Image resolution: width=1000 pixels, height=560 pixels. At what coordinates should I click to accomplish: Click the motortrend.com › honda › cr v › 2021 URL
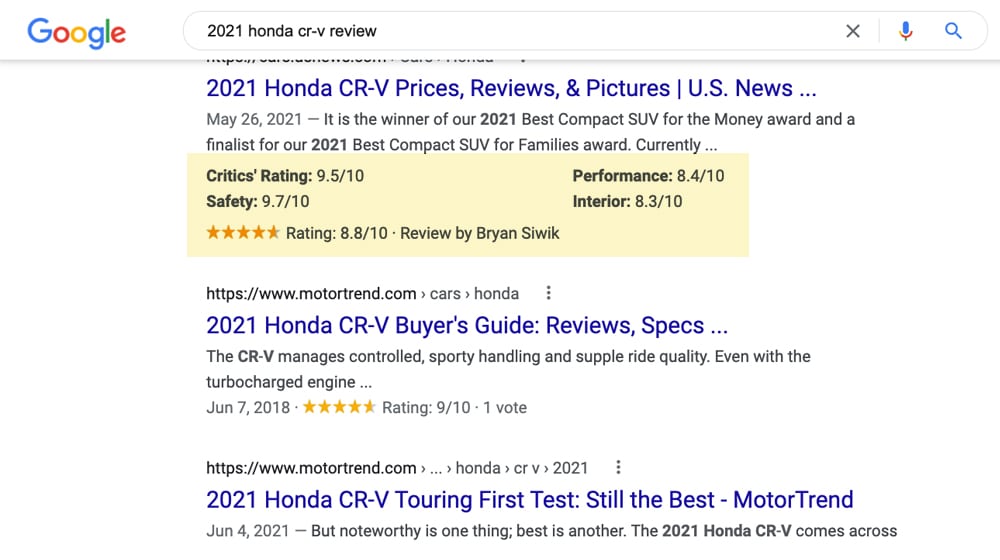pos(397,468)
